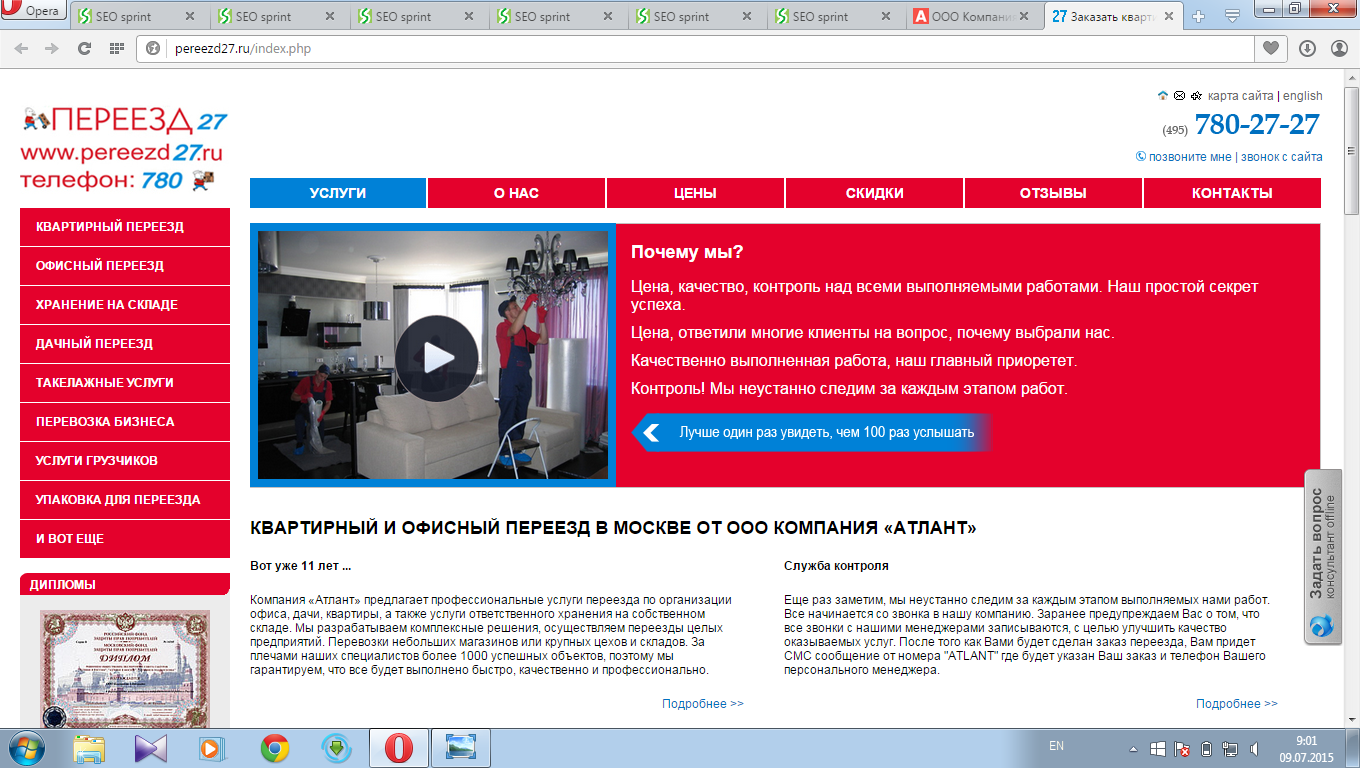This screenshot has height=768, width=1360.
Task: Click the позвоните мне link
Action: coord(1190,157)
